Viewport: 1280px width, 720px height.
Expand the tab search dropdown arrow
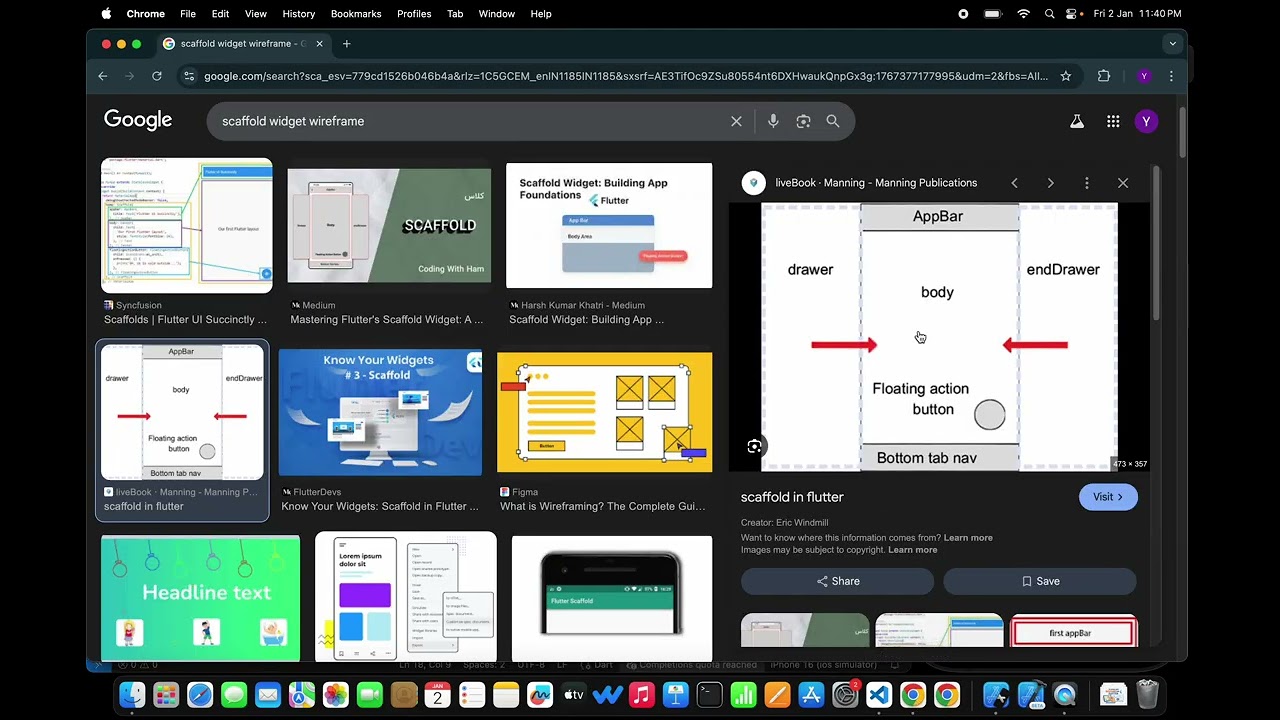pyautogui.click(x=1172, y=44)
